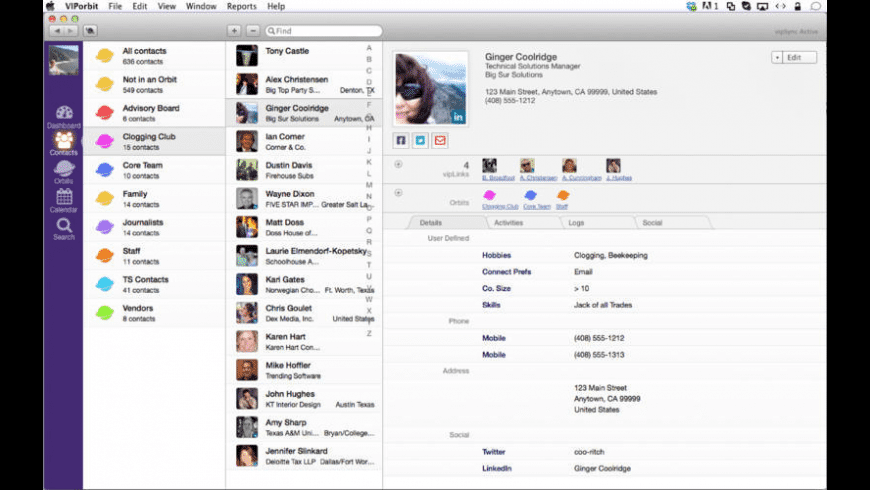
Task: Switch to the Activities tab
Action: (508, 223)
